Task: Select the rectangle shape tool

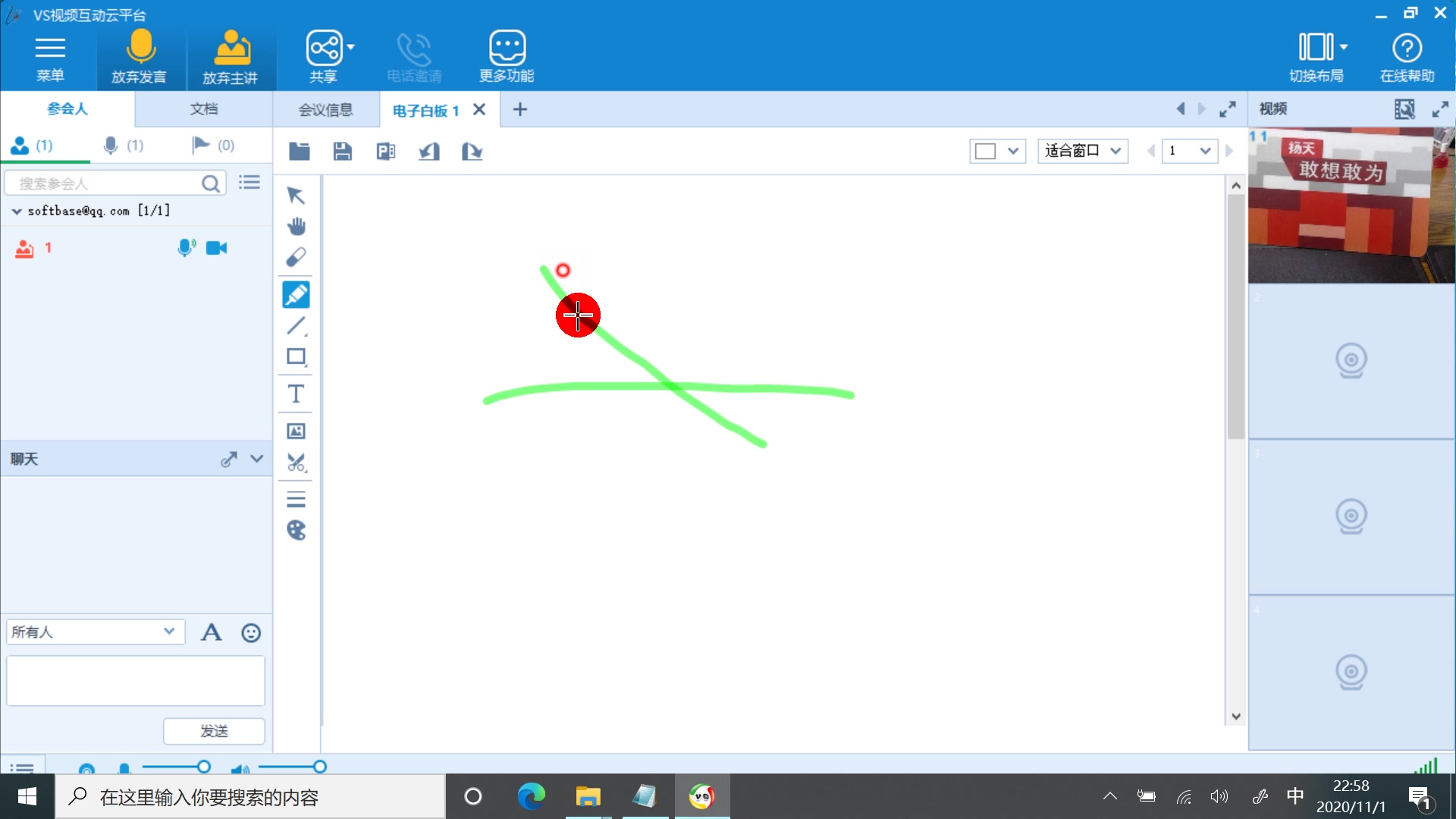Action: (296, 356)
